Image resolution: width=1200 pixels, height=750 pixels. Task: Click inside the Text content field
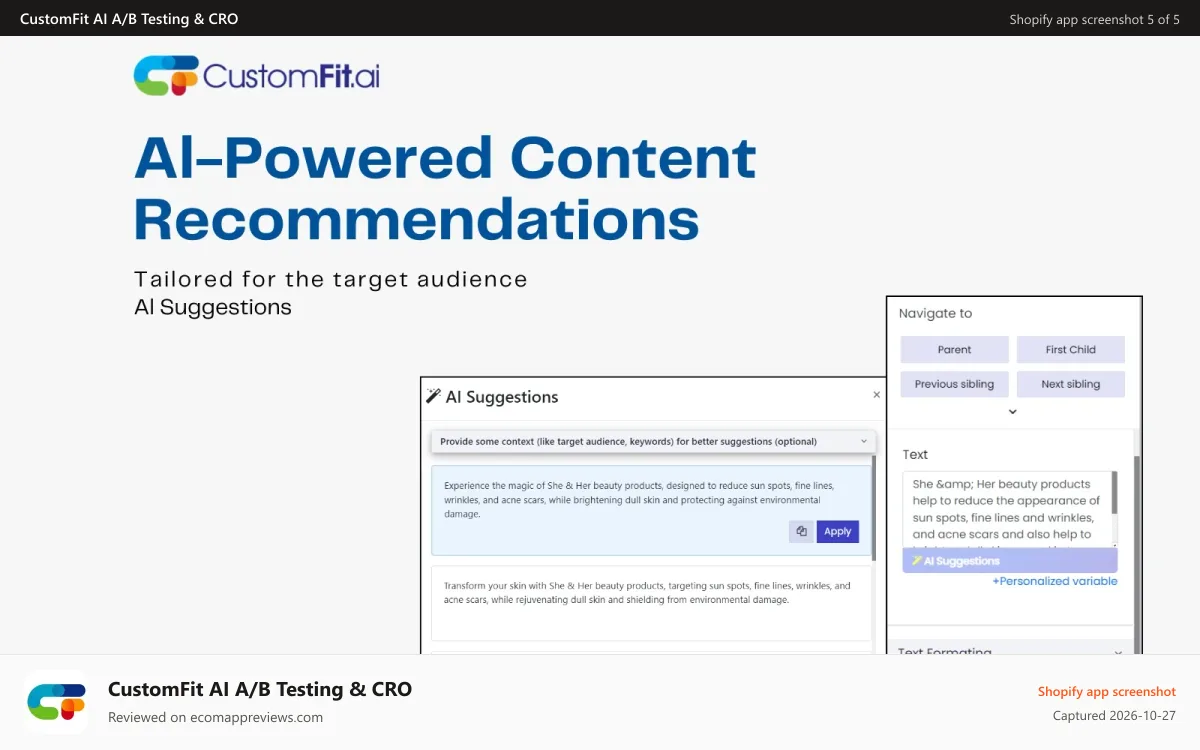point(1006,509)
